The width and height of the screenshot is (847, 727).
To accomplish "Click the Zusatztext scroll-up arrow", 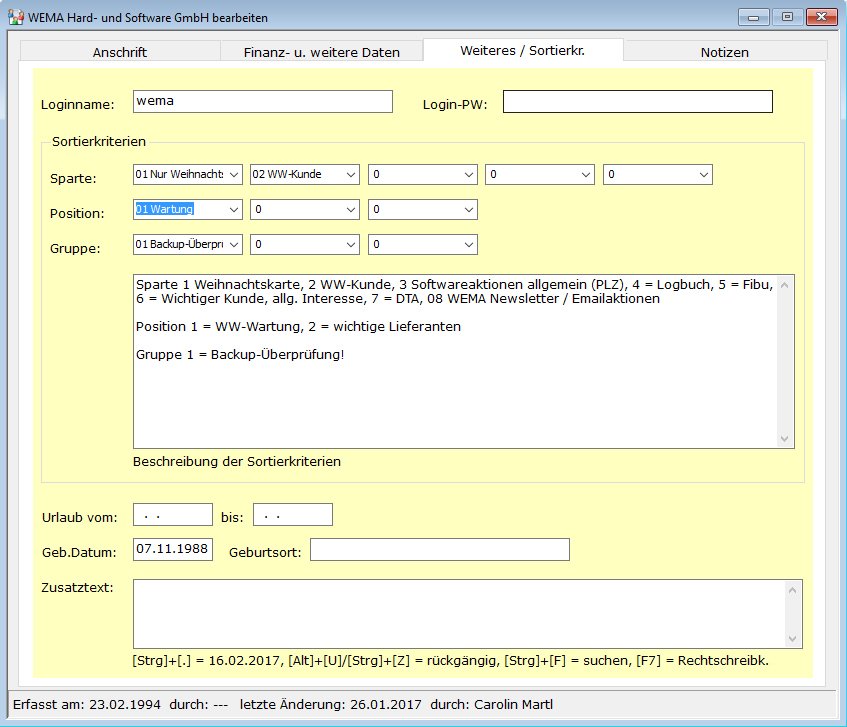I will coord(792,590).
